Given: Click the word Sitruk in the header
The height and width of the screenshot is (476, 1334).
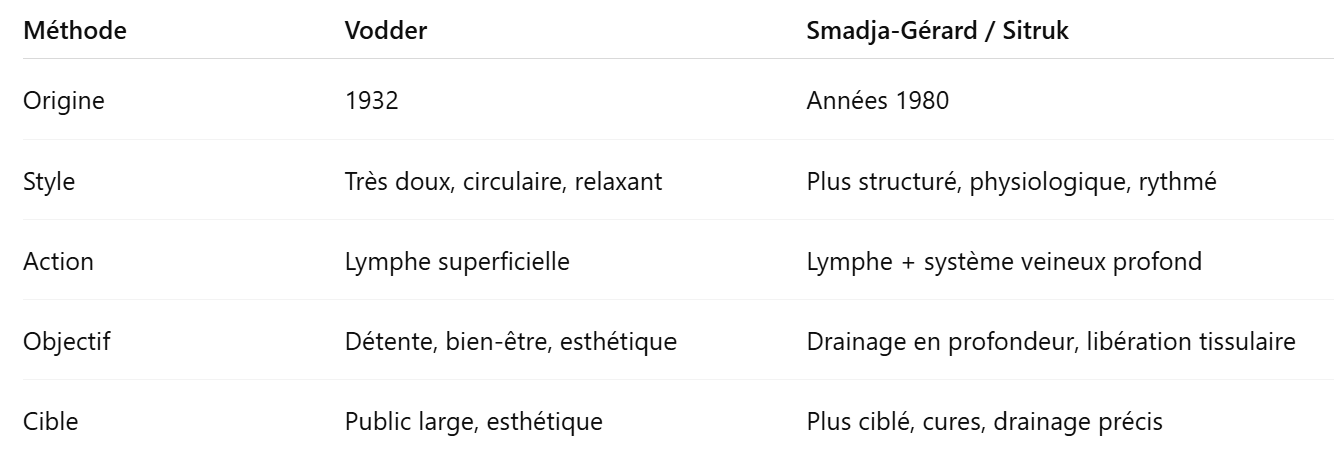Looking at the screenshot, I should click(1039, 31).
